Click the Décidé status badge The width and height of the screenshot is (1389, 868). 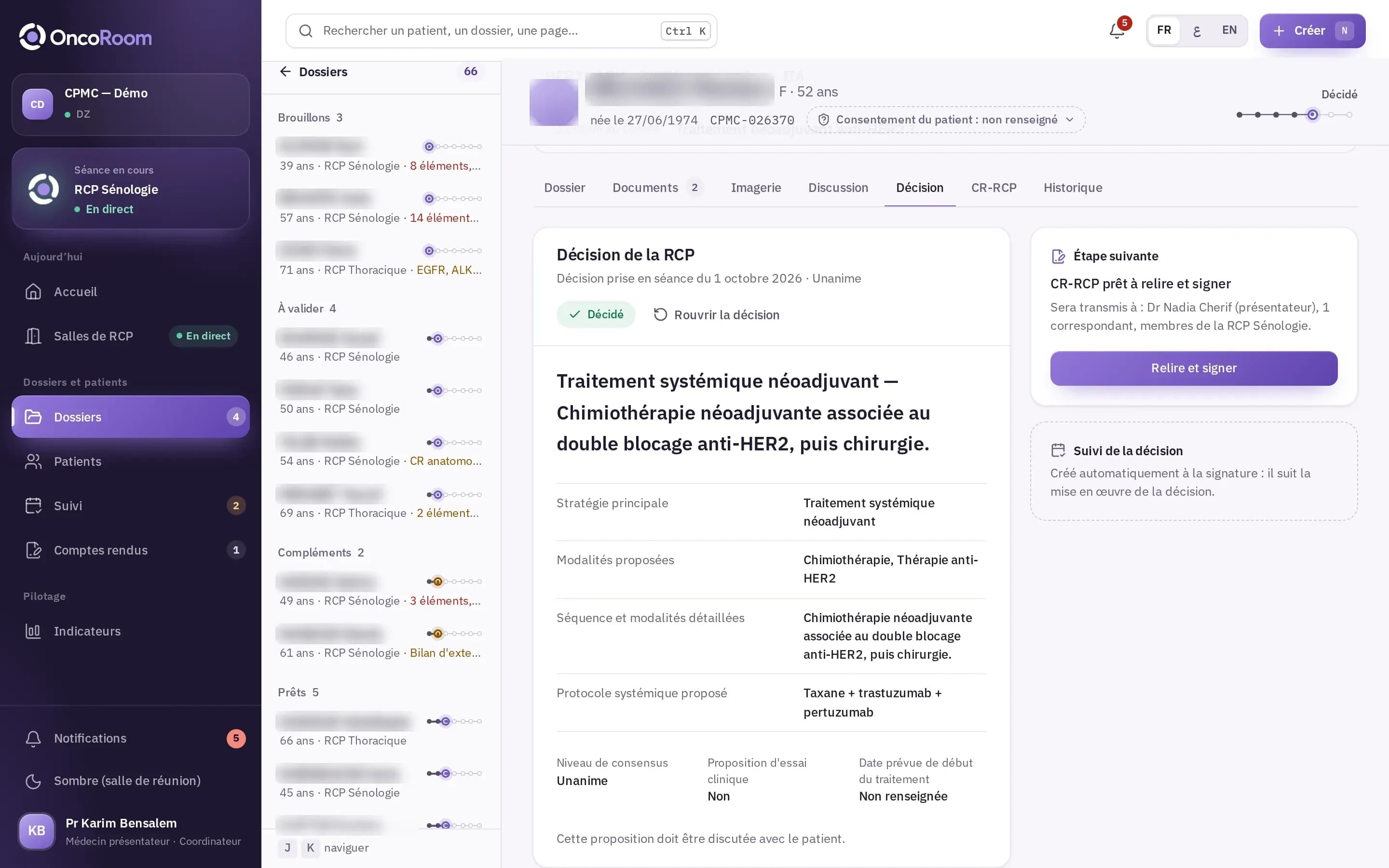pos(596,314)
